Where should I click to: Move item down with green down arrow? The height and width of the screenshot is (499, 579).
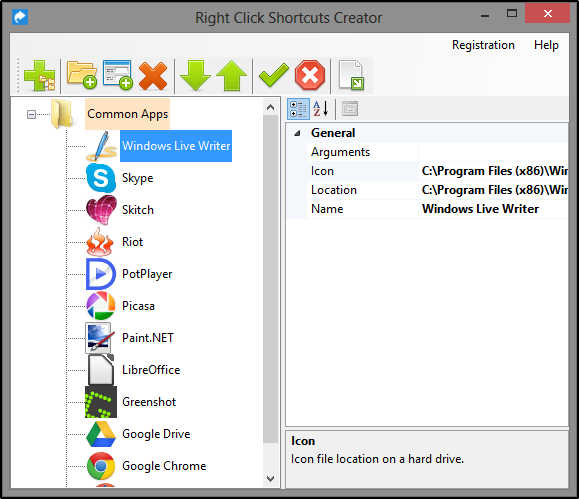[x=195, y=76]
